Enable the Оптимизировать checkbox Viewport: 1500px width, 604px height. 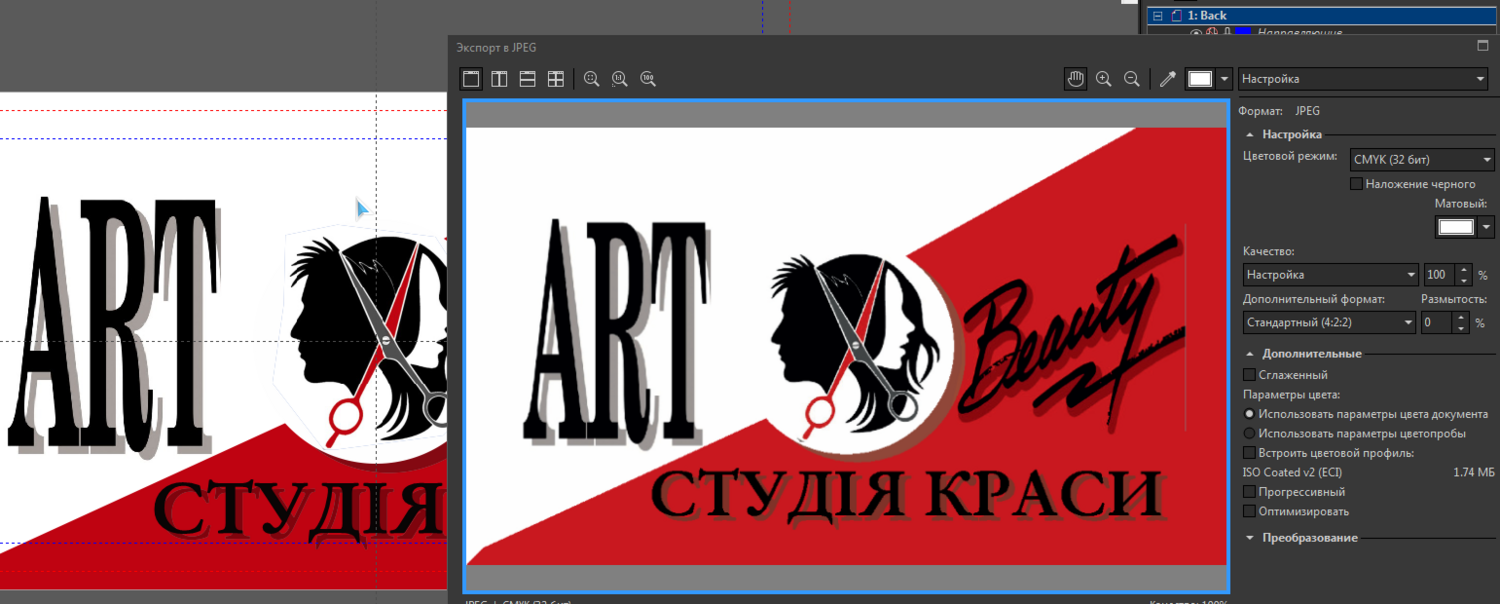pyautogui.click(x=1249, y=511)
